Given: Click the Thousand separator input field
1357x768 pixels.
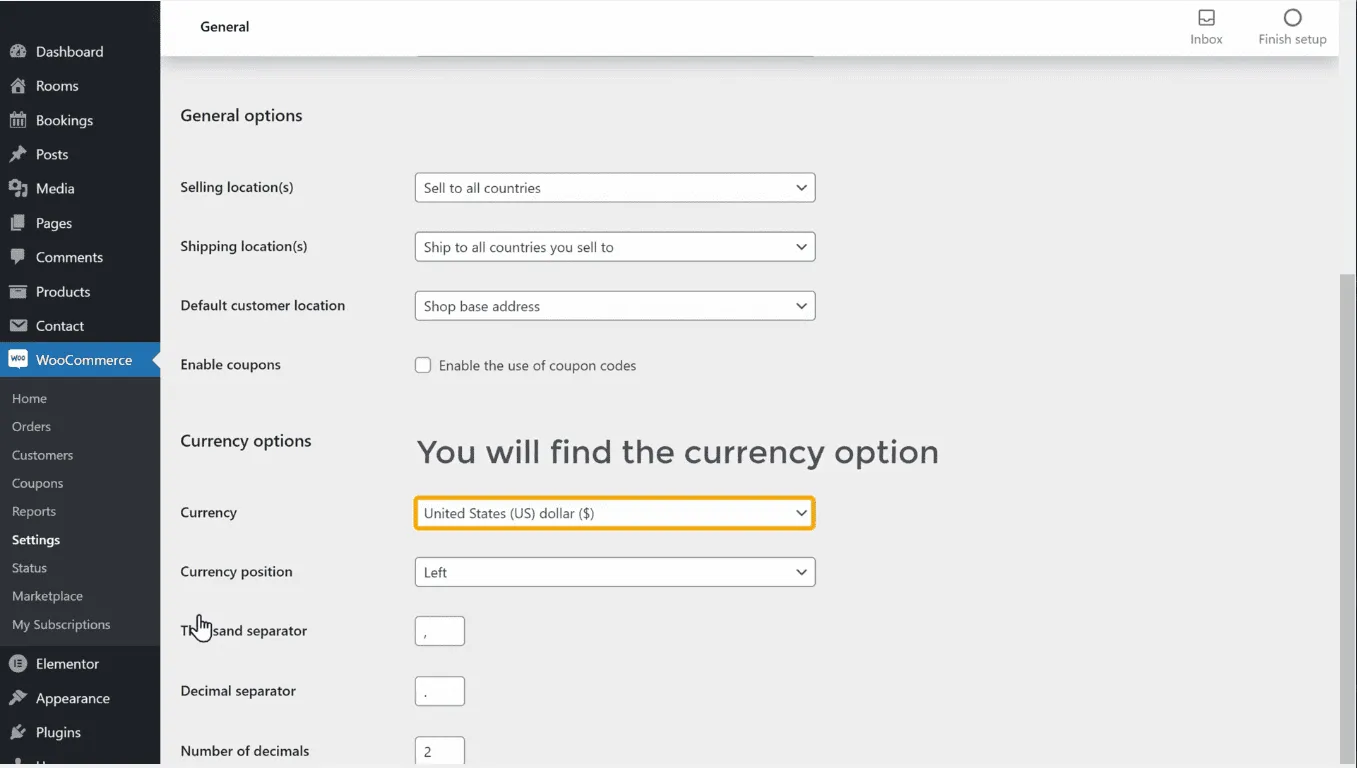Looking at the screenshot, I should click(440, 631).
